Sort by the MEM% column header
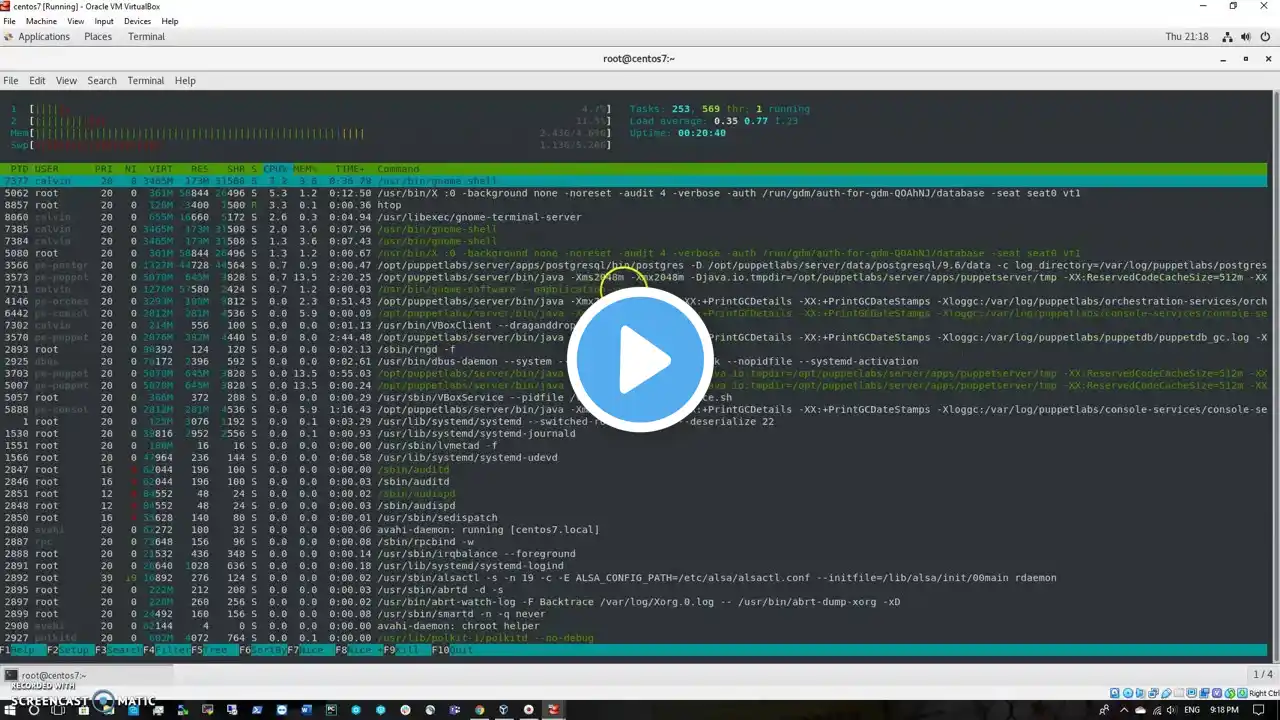Screen dimensions: 1280x720 click(x=305, y=169)
